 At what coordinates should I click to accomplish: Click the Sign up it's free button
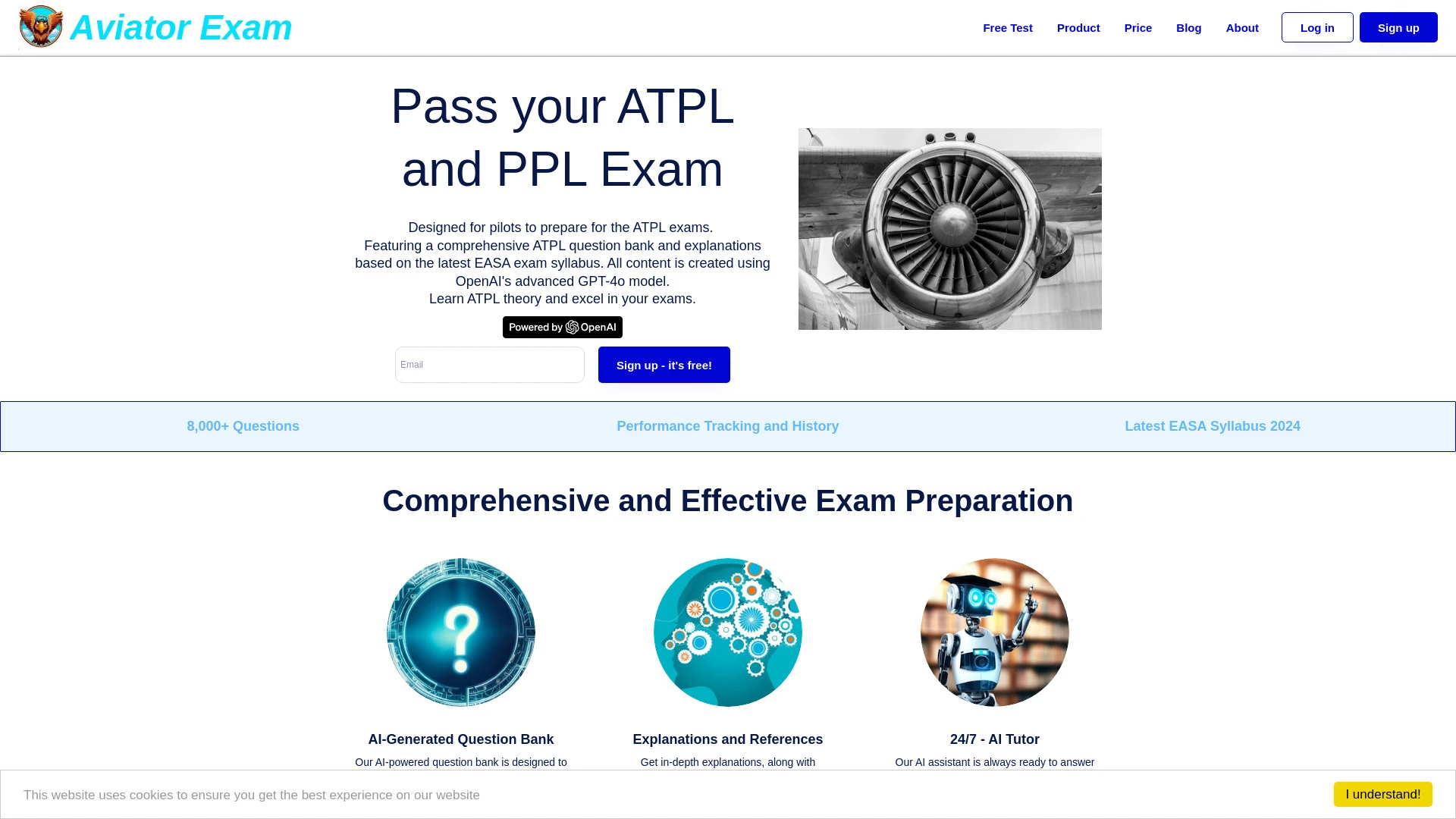[663, 365]
